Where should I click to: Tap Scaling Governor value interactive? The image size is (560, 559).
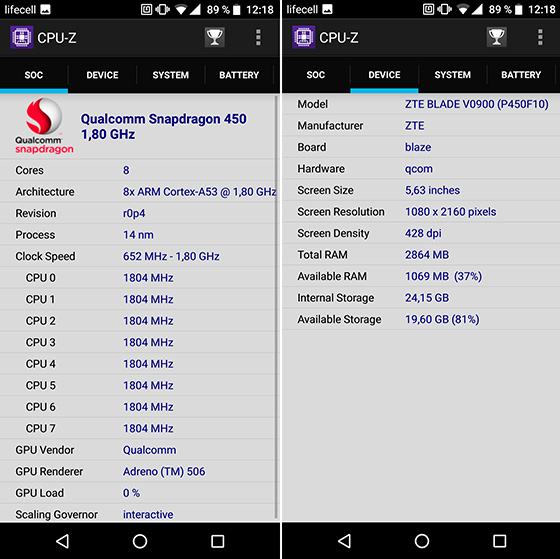click(148, 514)
